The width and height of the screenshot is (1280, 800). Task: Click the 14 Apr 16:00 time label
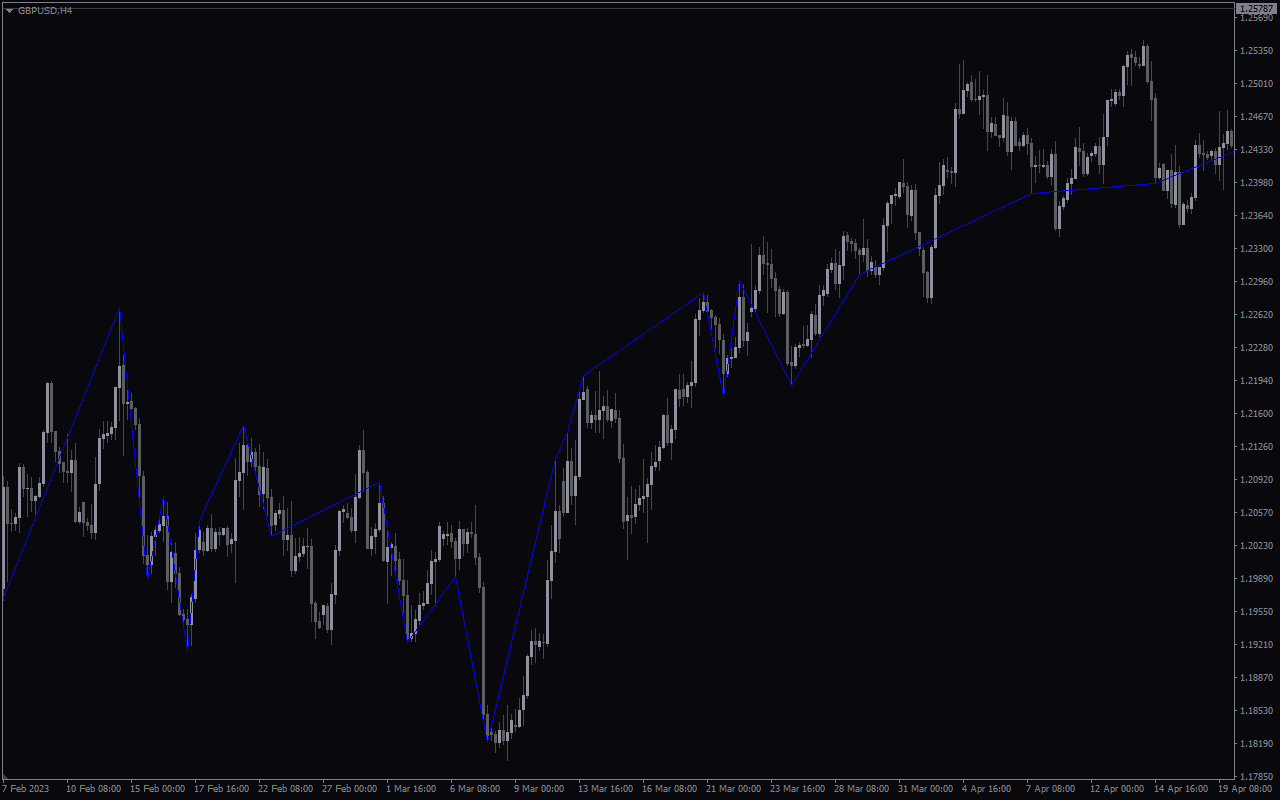[x=1182, y=788]
